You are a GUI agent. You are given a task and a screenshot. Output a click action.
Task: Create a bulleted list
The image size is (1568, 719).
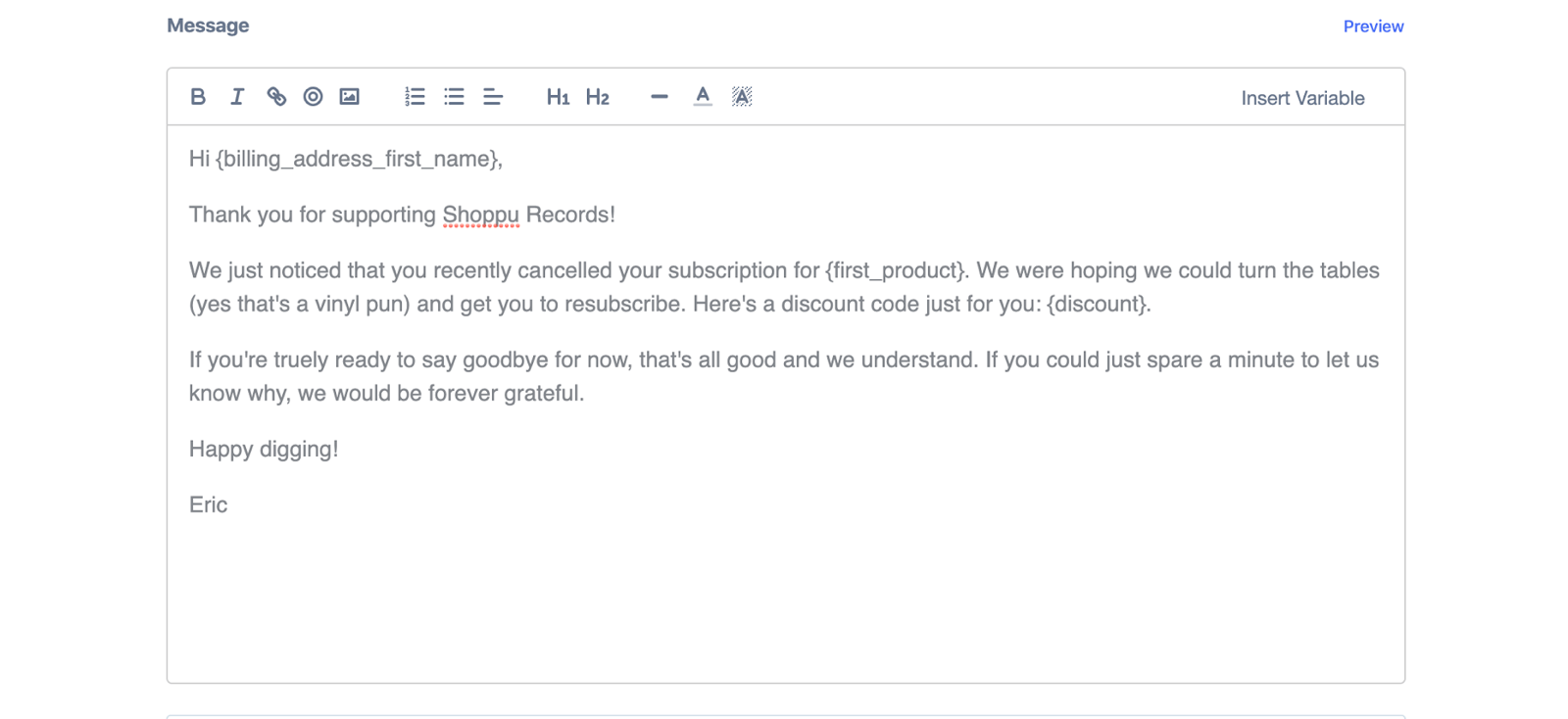tap(454, 97)
